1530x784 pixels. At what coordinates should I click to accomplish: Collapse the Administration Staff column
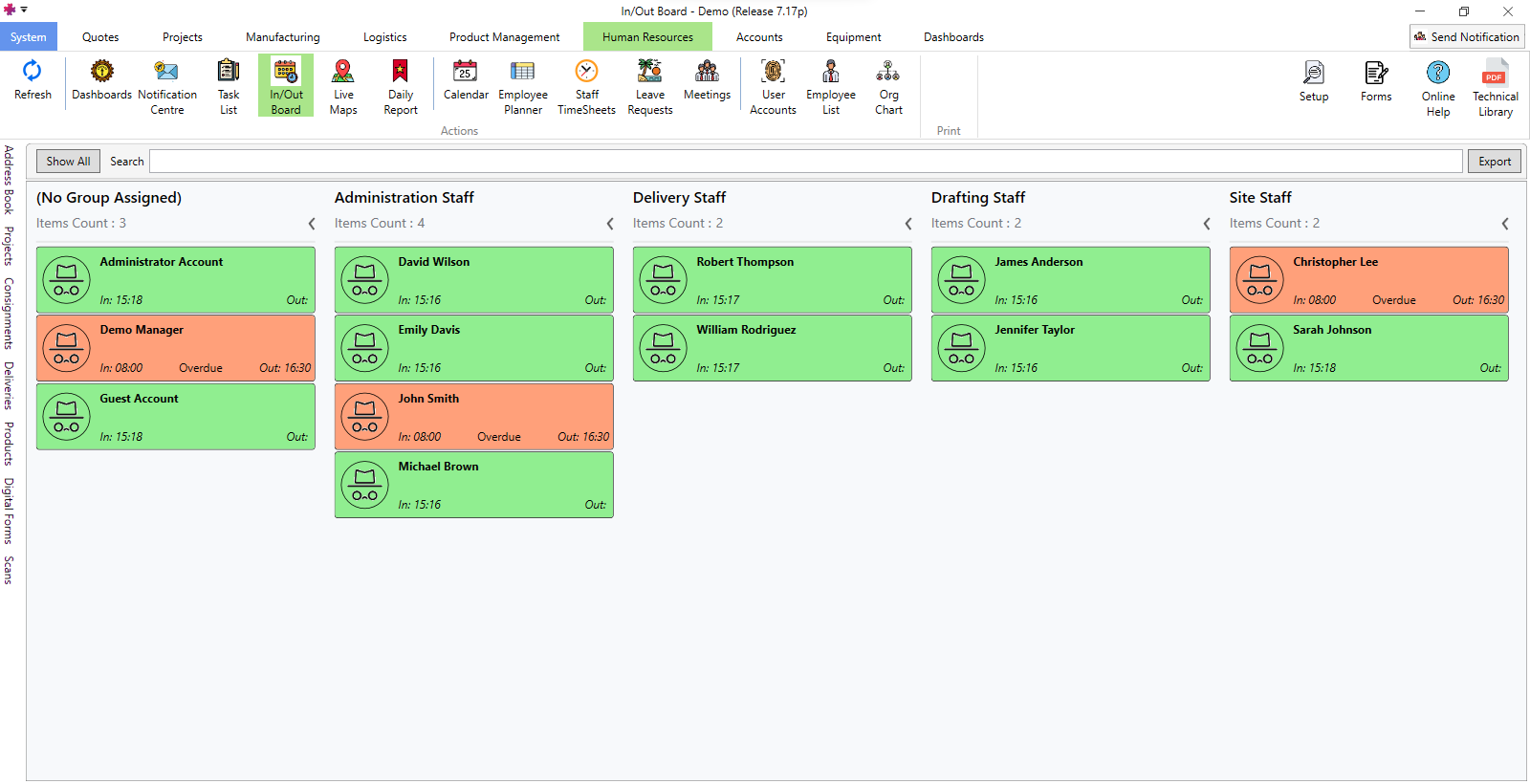610,224
